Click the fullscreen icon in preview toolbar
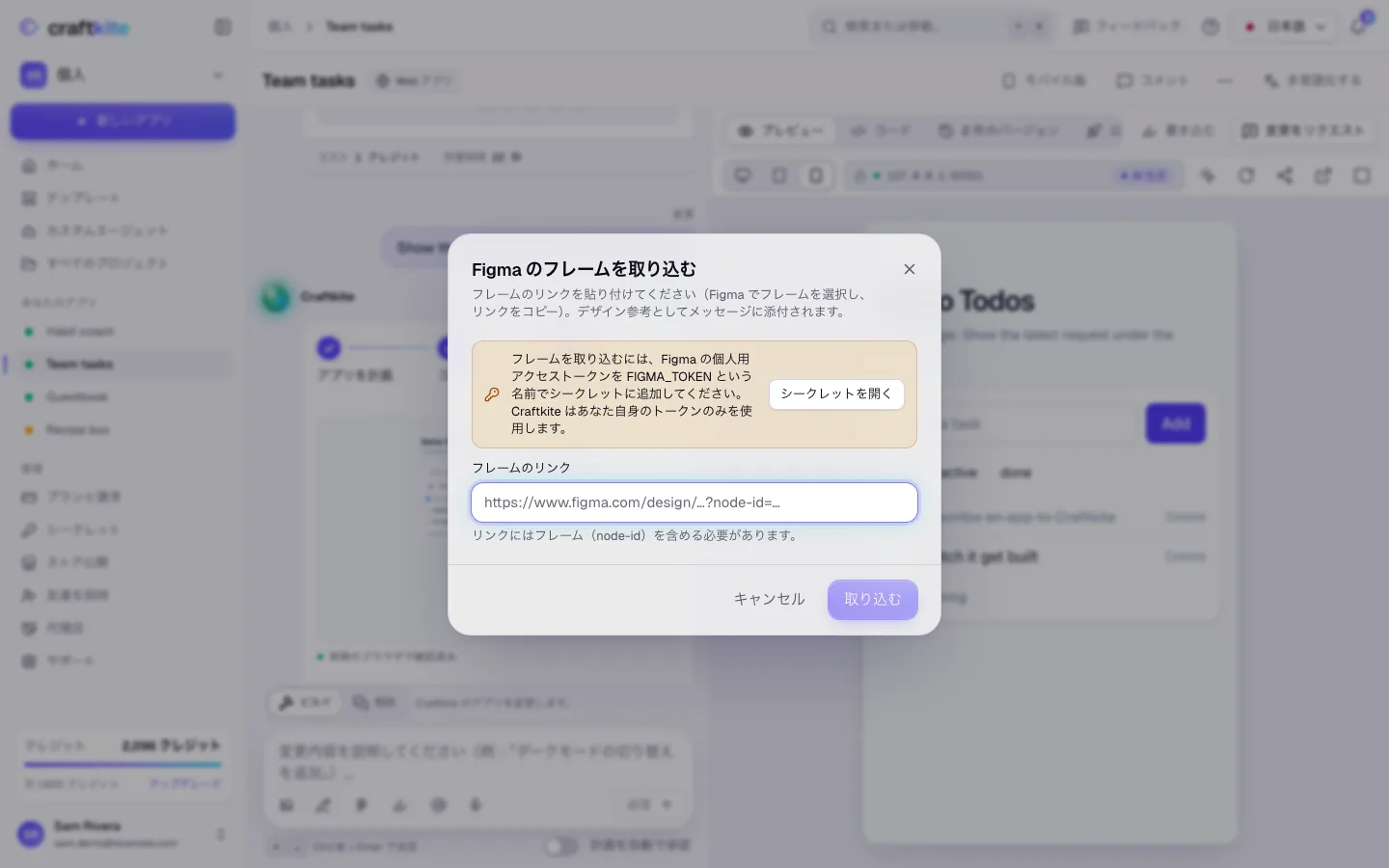This screenshot has width=1389, height=868. (1362, 176)
